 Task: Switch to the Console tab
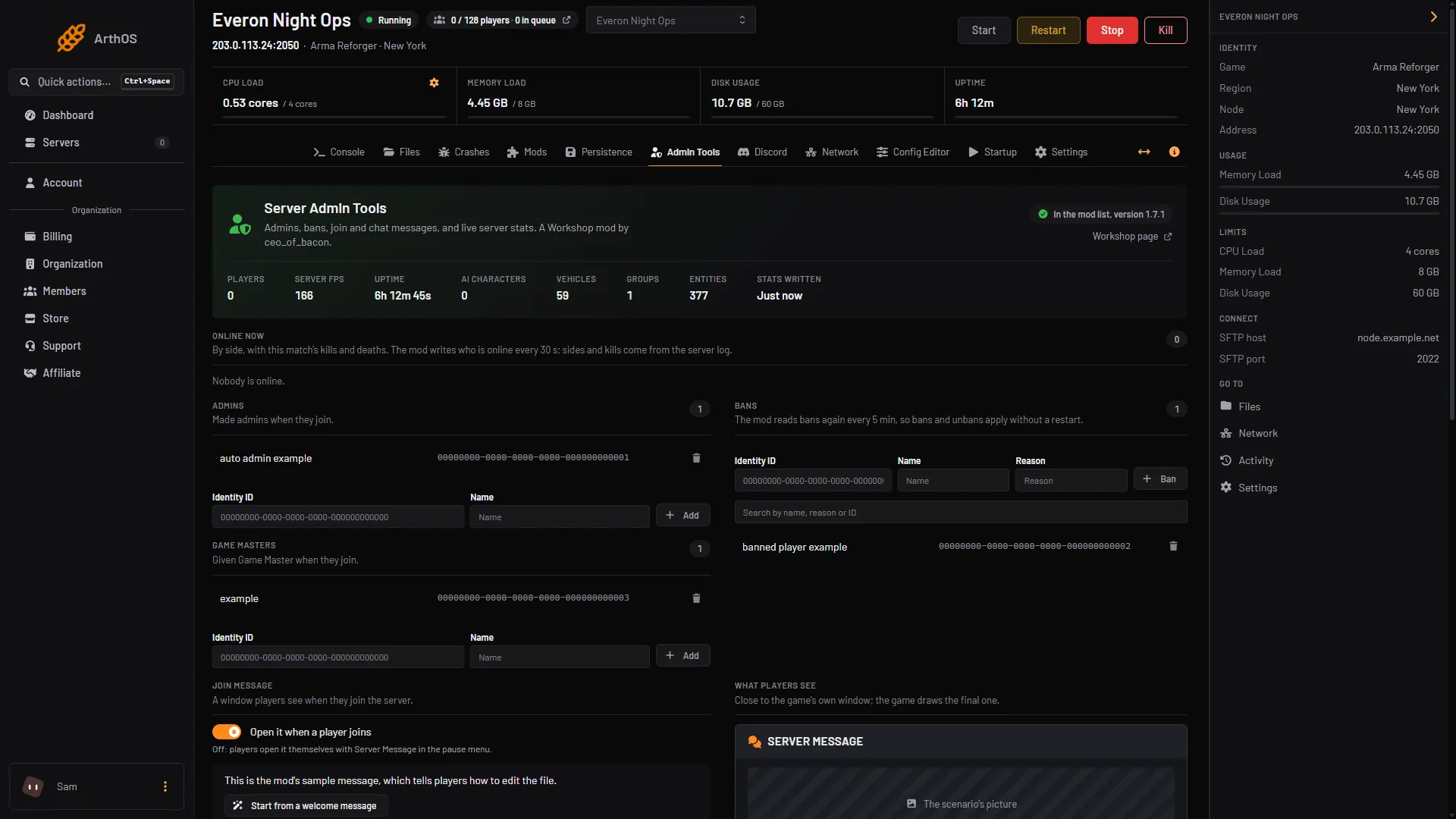338,152
